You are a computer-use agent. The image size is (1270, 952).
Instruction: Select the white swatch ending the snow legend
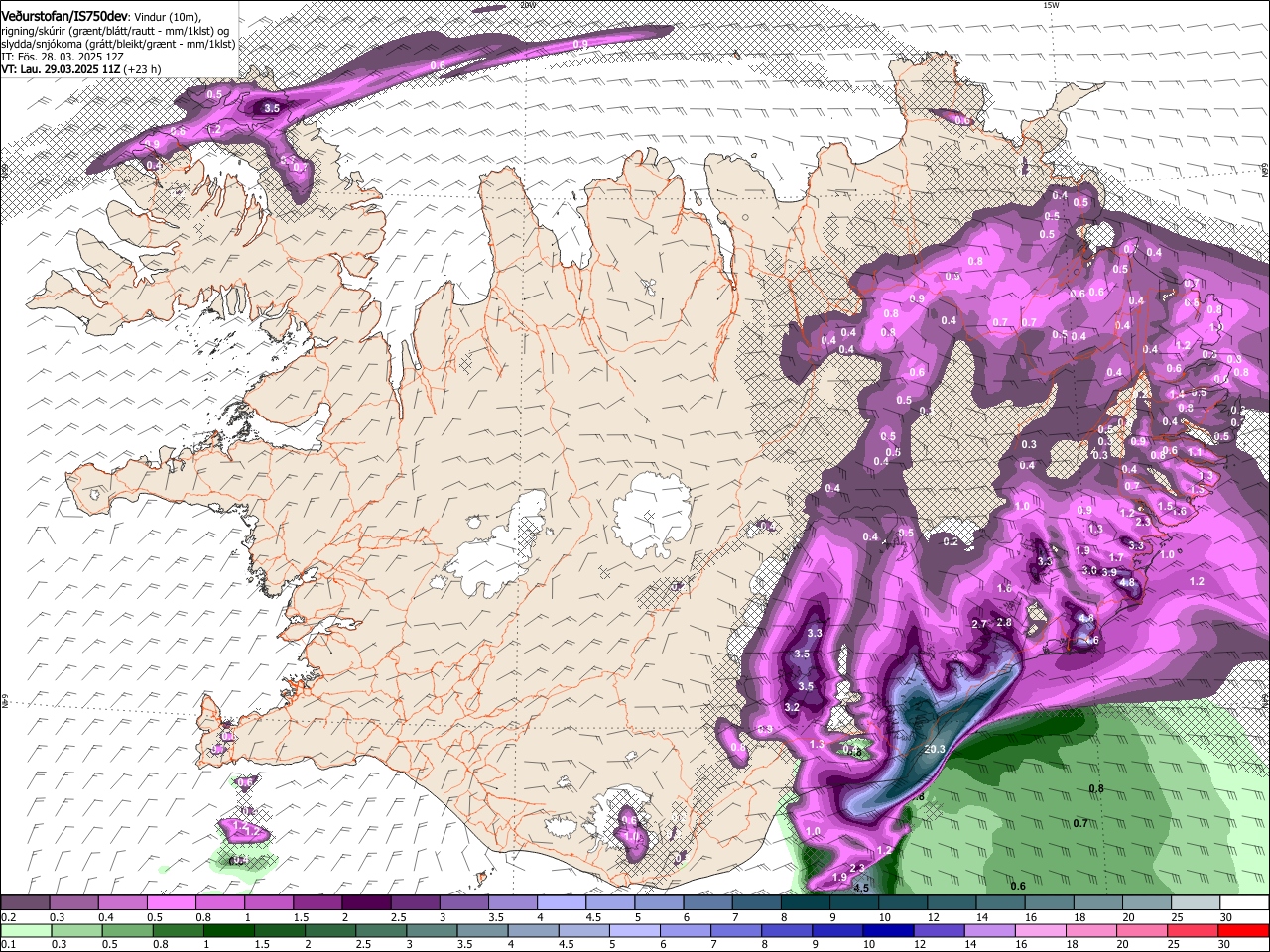click(1243, 903)
